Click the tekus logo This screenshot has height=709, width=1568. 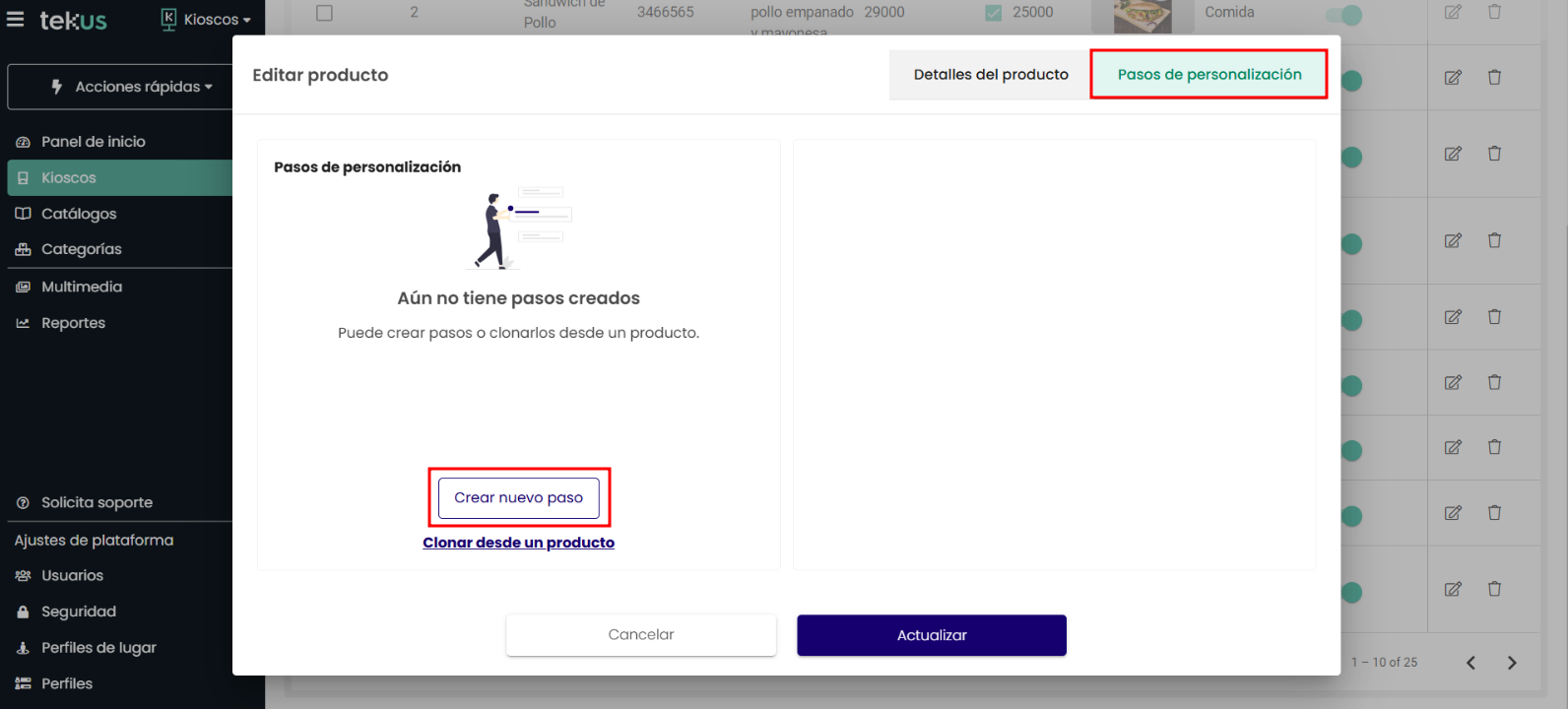(73, 20)
